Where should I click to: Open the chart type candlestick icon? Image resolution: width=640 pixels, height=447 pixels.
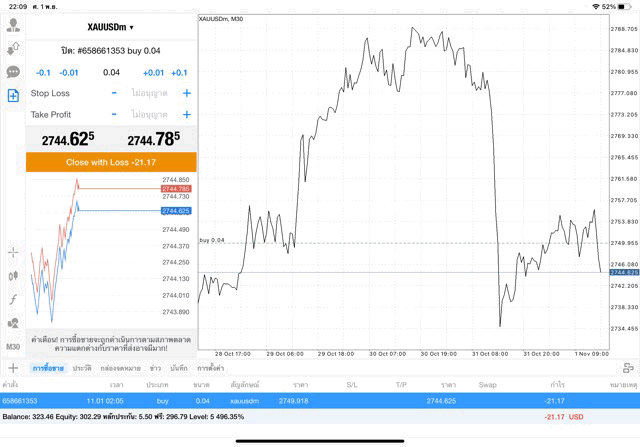13,275
